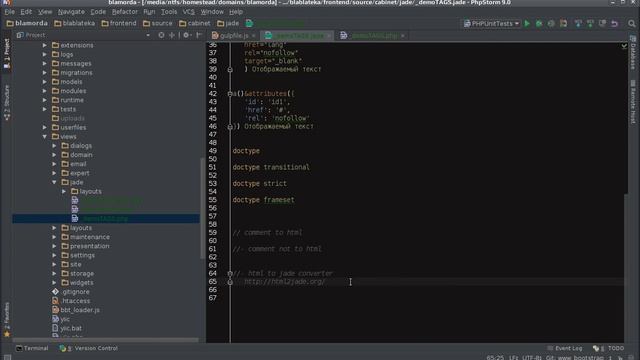Click the green Debug bug icon
The height and width of the screenshot is (360, 640).
coord(539,24)
